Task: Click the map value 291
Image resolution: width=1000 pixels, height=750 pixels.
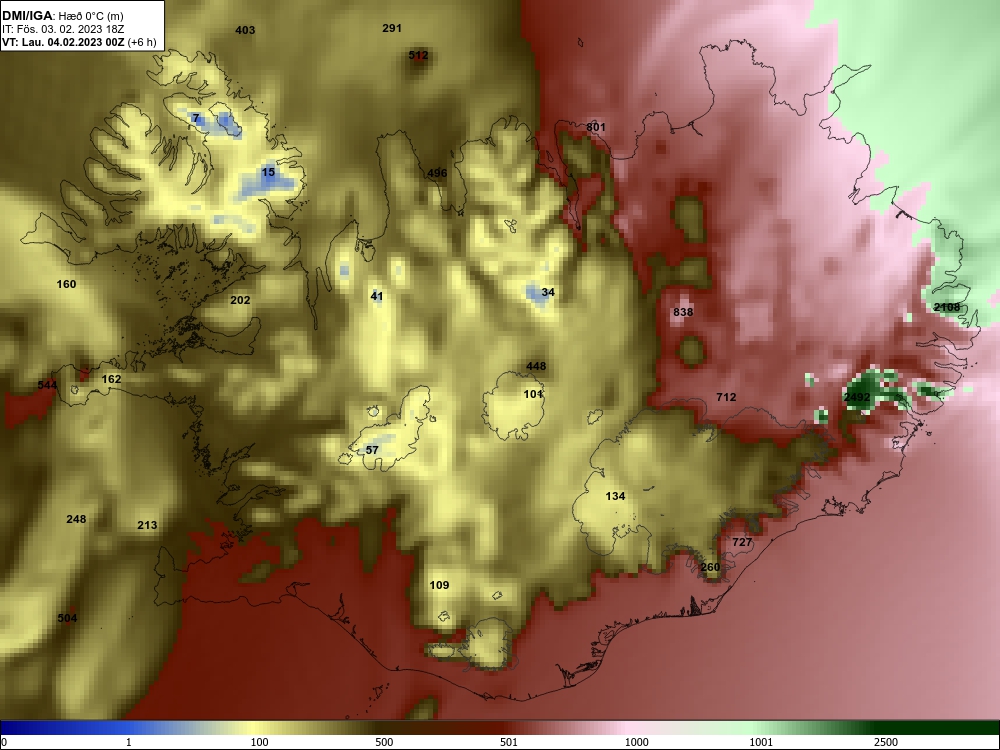Action: coord(392,28)
